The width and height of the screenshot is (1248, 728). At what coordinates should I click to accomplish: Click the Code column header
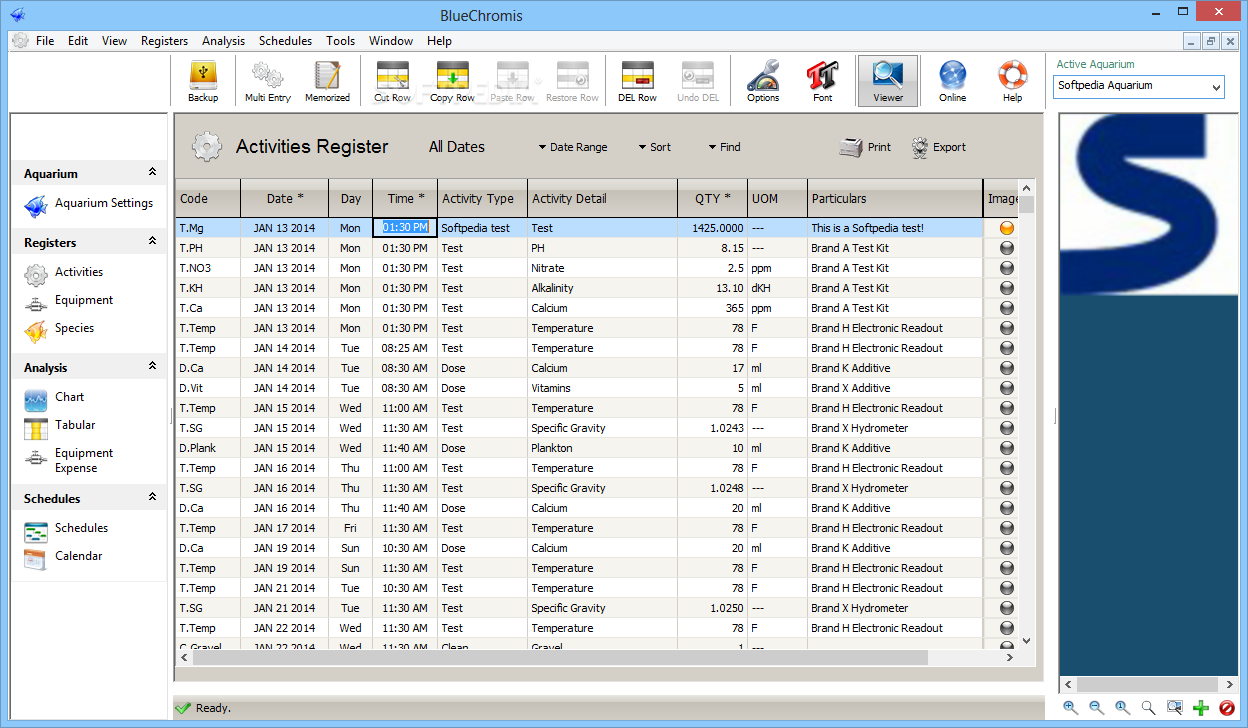[x=208, y=198]
